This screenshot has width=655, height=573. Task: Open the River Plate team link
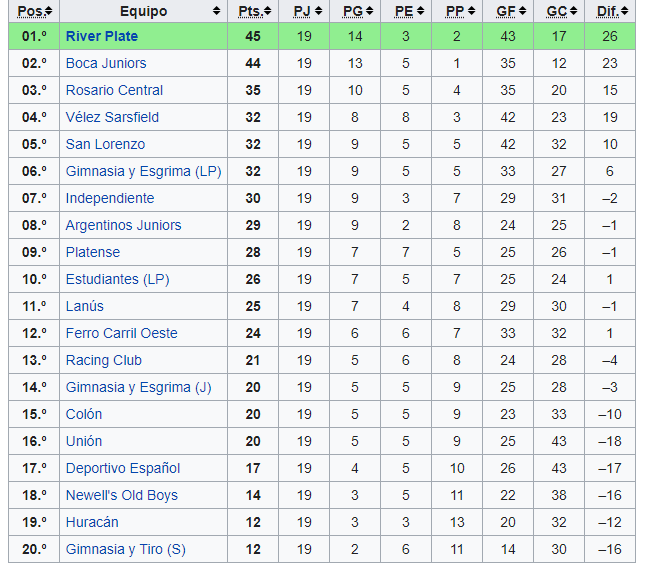[x=102, y=36]
